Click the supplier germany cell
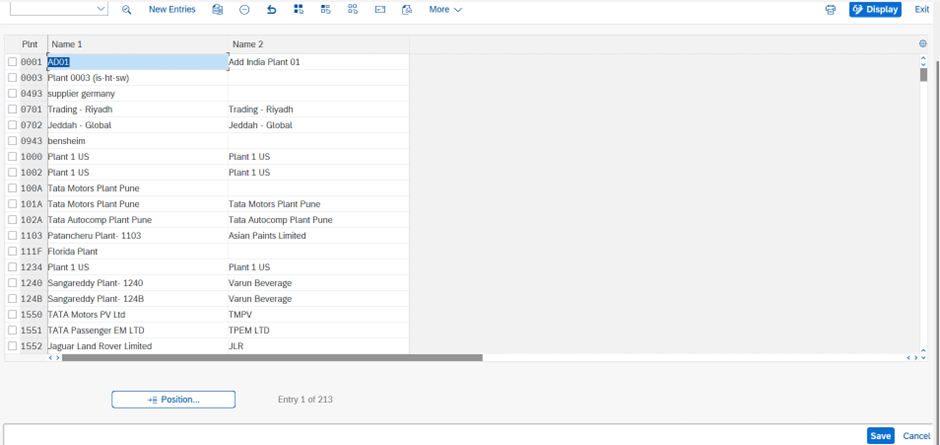The height and width of the screenshot is (445, 940). click(138, 94)
